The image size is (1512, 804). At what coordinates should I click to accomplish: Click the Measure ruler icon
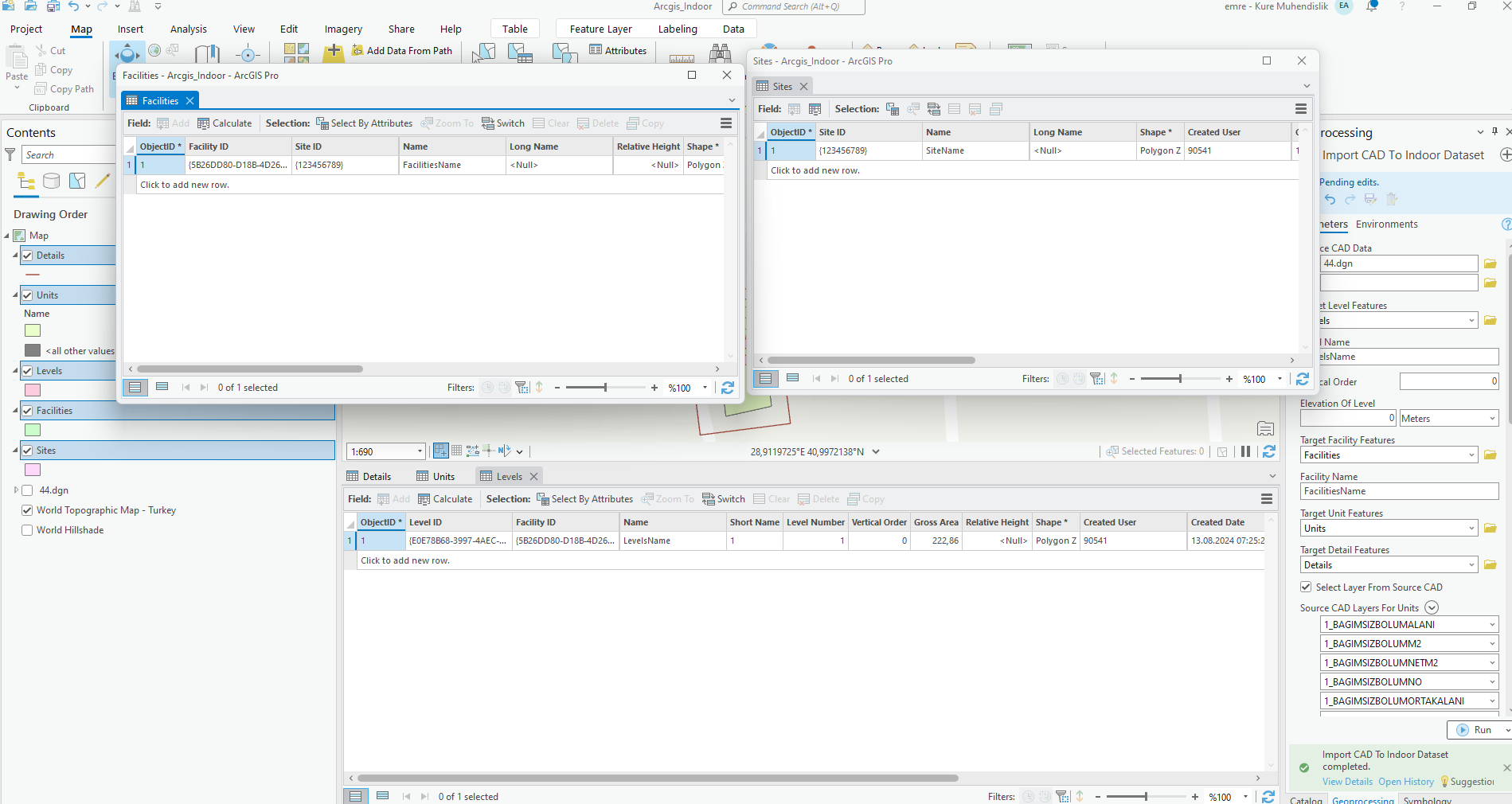[x=682, y=57]
